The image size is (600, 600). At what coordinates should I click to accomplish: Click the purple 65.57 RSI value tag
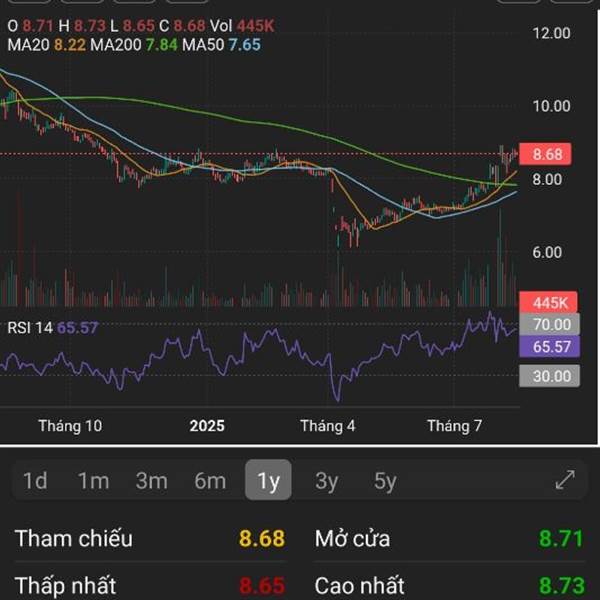[x=549, y=347]
